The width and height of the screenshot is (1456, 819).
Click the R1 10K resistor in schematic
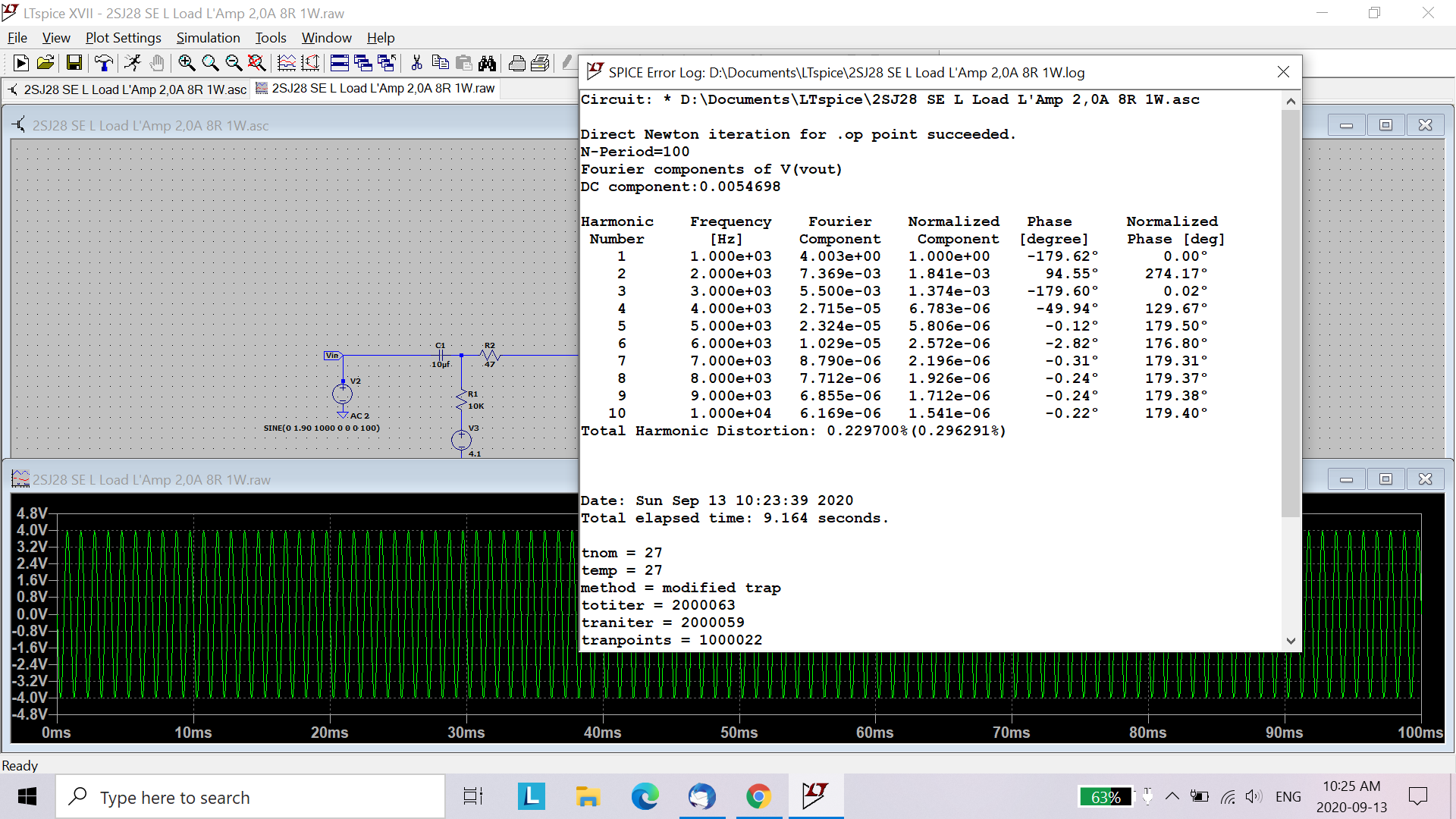461,400
